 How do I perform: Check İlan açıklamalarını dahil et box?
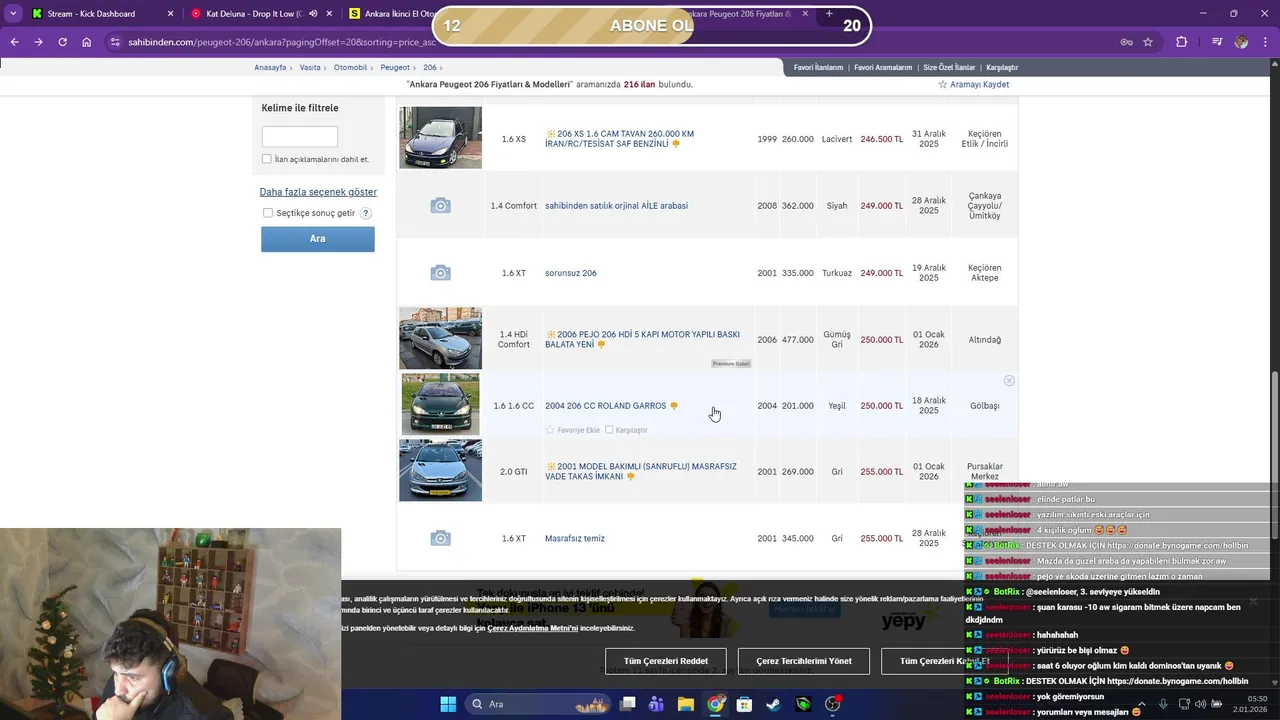(x=267, y=159)
